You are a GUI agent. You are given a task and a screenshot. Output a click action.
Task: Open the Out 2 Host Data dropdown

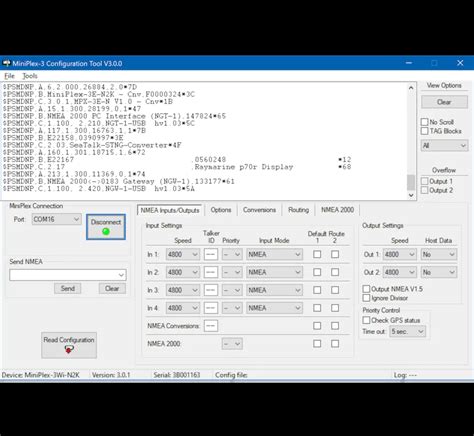coord(439,272)
